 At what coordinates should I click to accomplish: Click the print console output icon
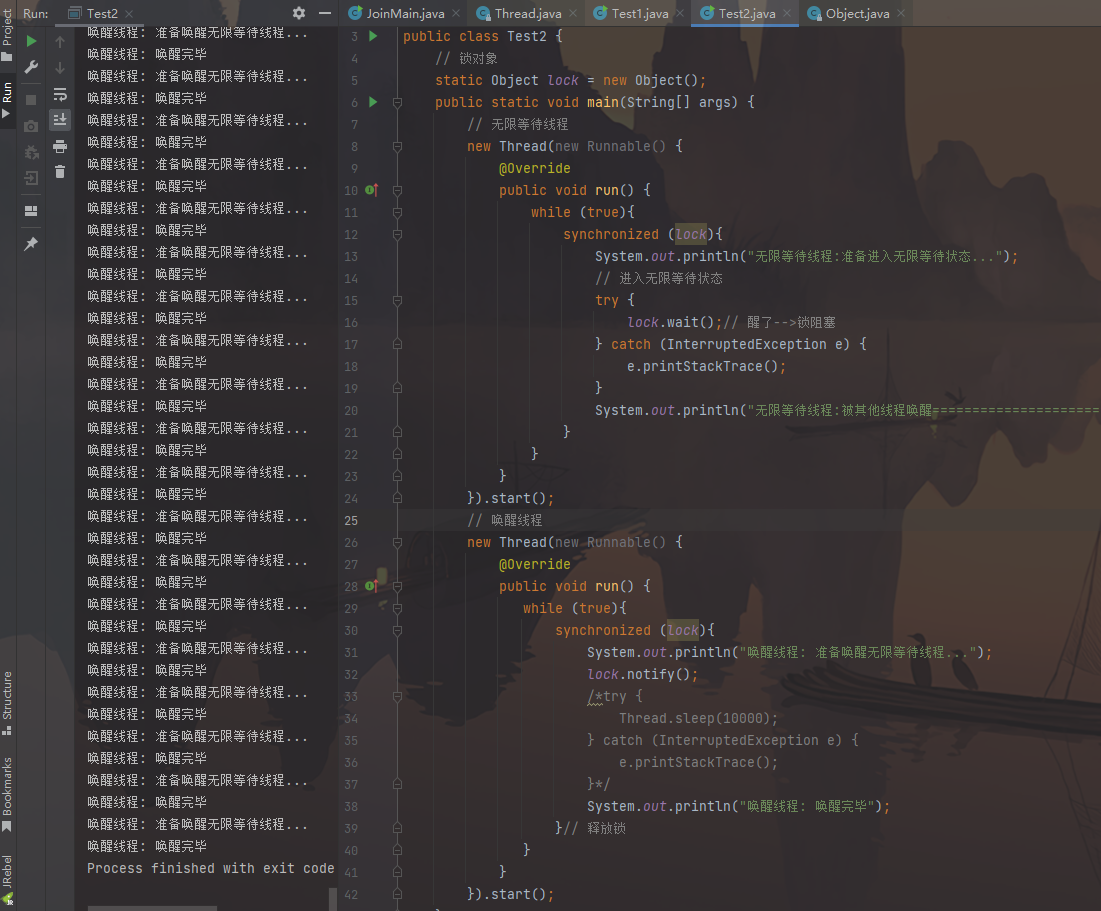point(60,146)
